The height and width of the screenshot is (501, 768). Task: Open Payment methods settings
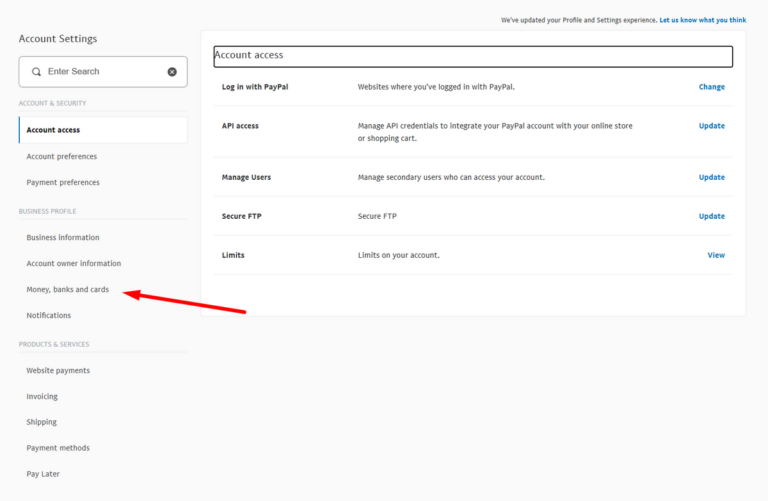click(x=58, y=448)
